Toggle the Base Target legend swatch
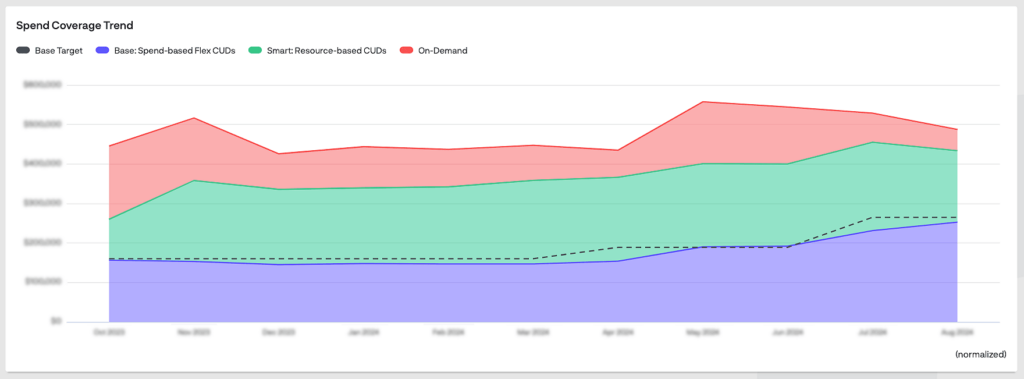Image resolution: width=1024 pixels, height=379 pixels. click(23, 50)
